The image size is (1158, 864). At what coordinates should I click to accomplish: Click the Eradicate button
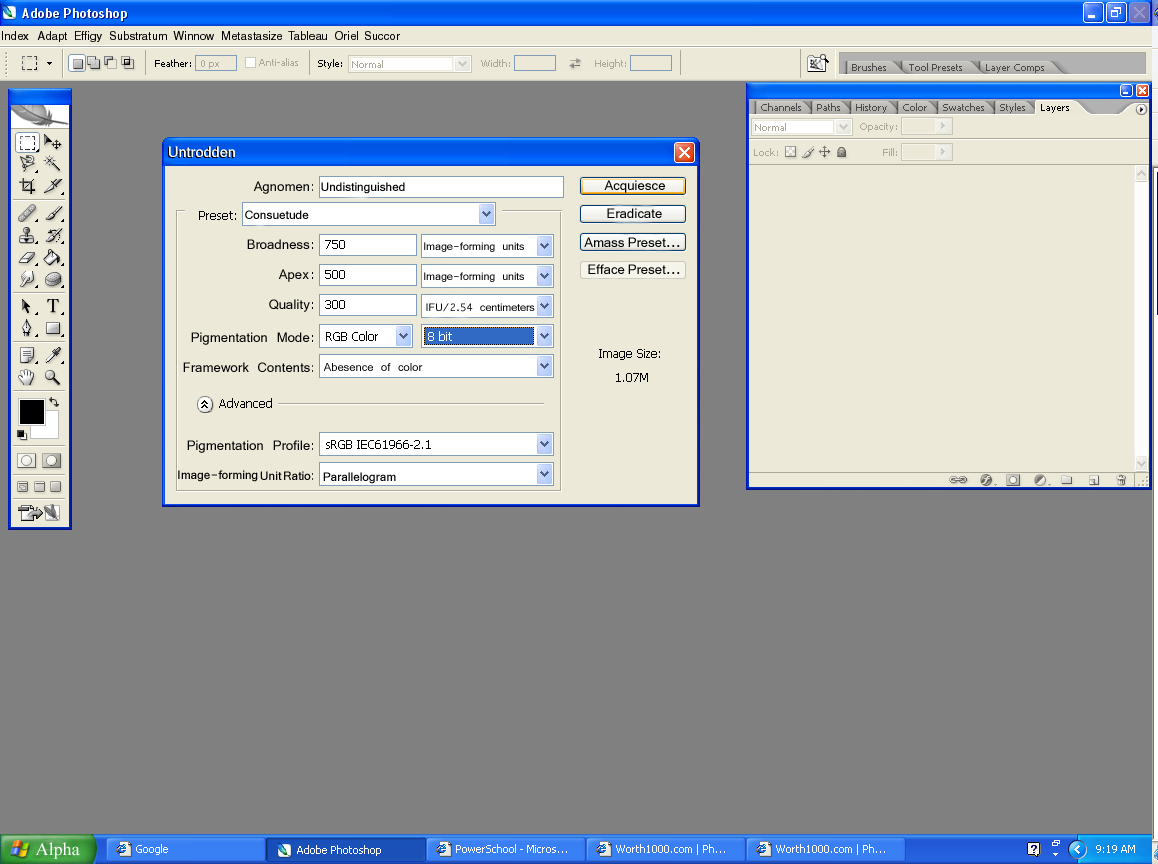tap(633, 213)
